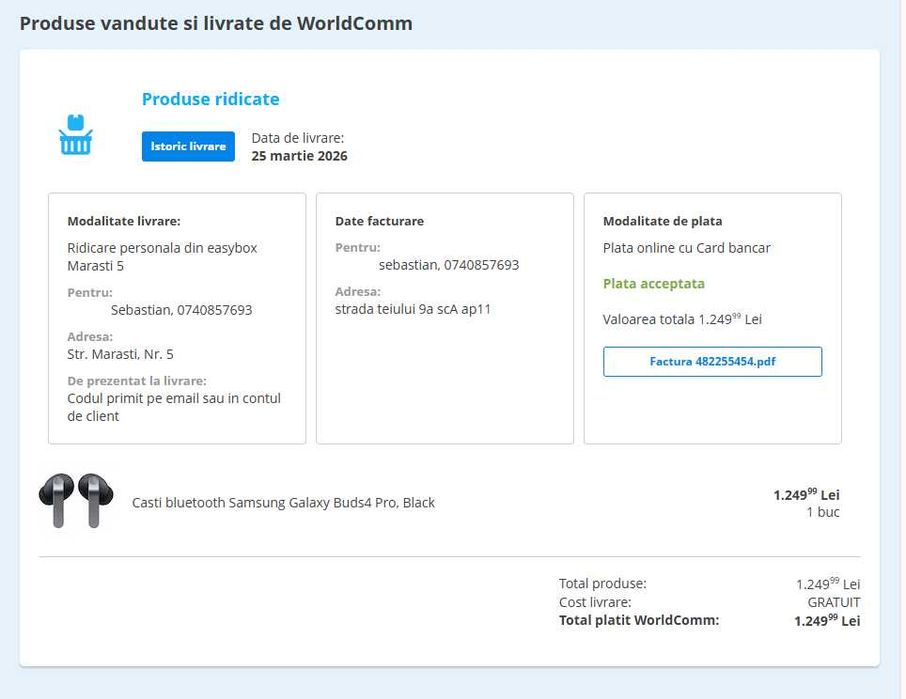The image size is (906, 699).
Task: Click the Modalitate de plata heading
Action: point(662,221)
